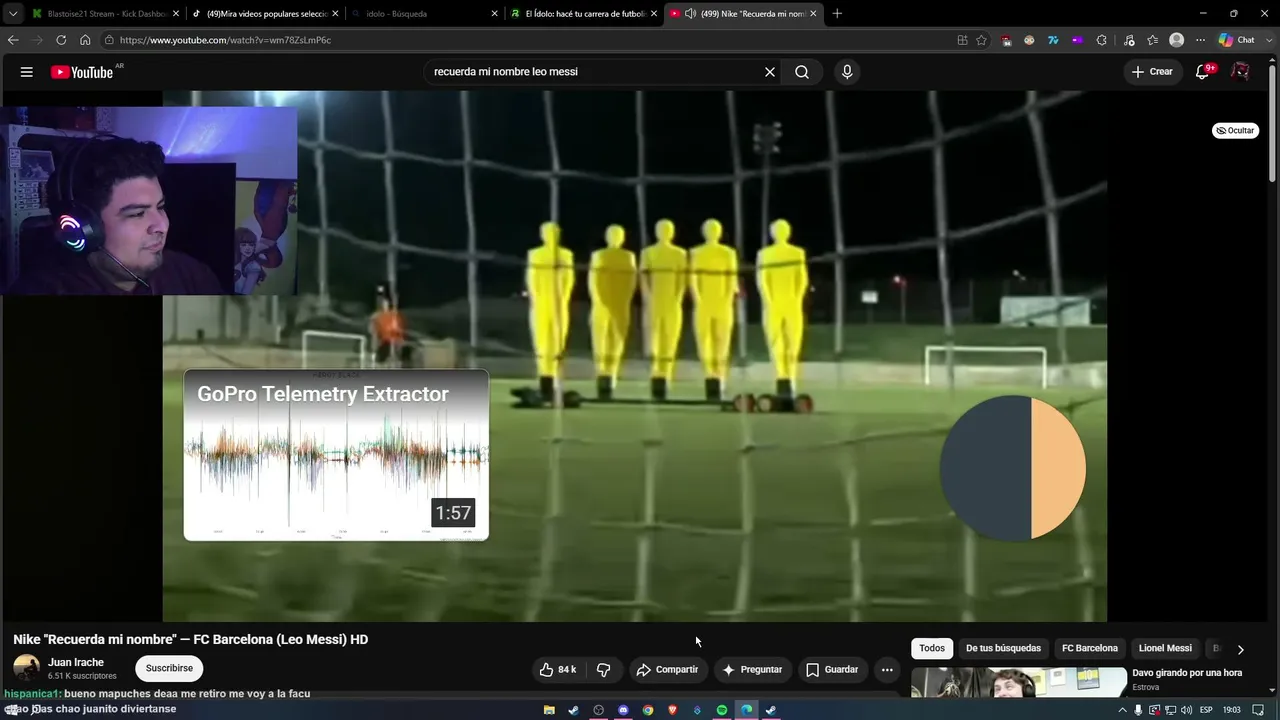Reload the current page
This screenshot has height=720, width=1280.
click(61, 40)
